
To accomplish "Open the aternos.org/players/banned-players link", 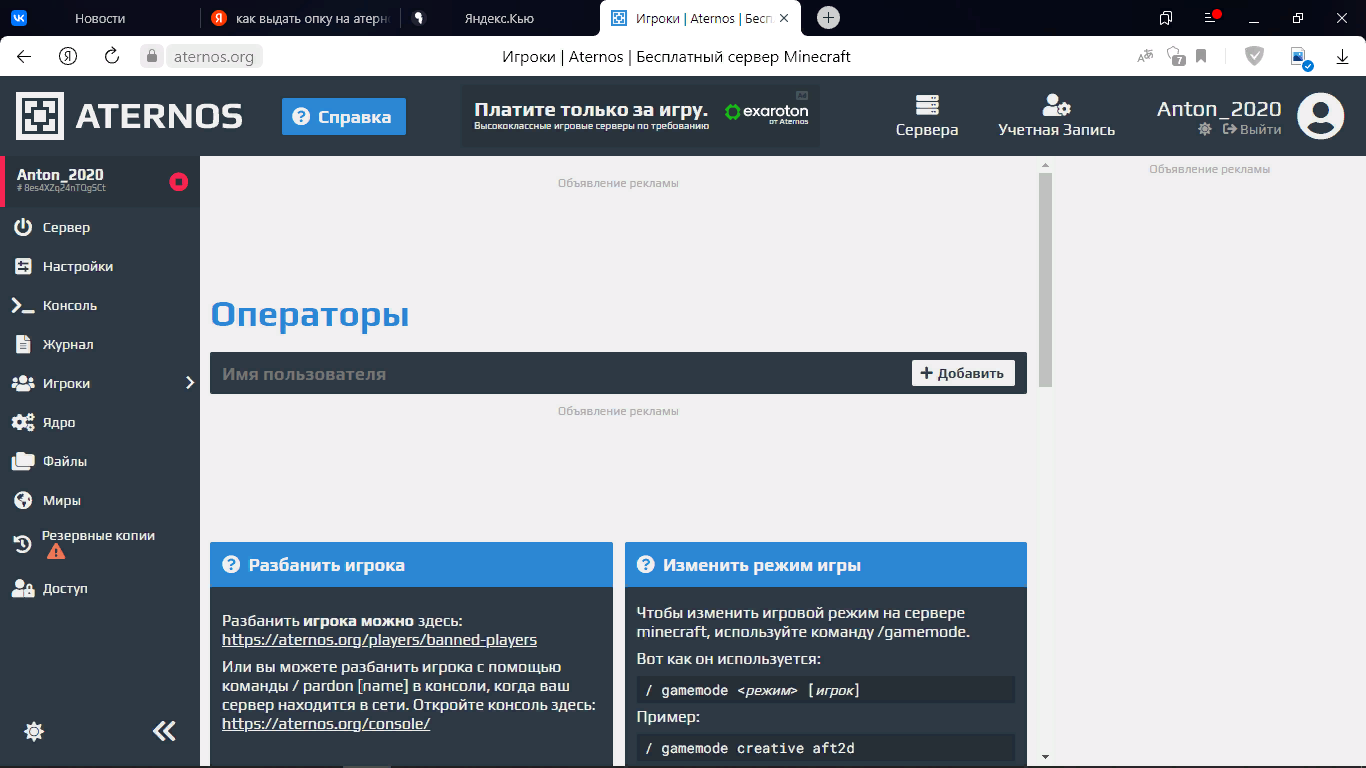I will [379, 640].
